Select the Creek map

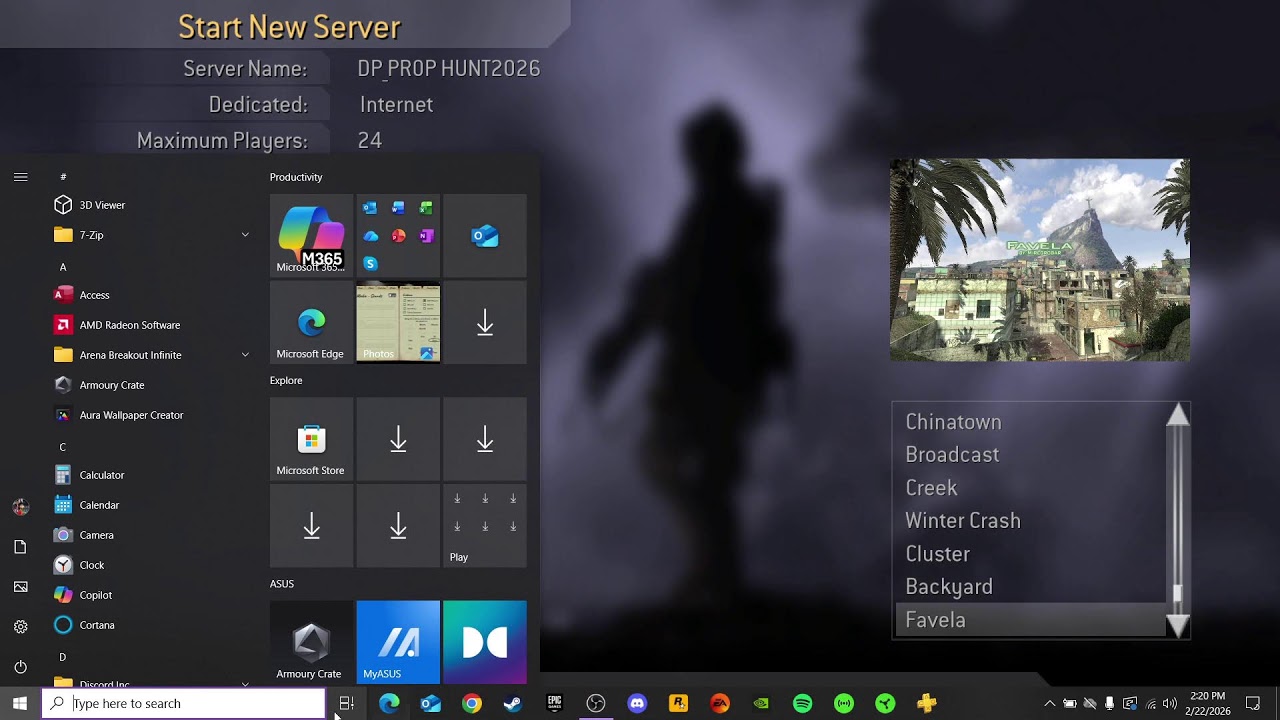pos(931,488)
